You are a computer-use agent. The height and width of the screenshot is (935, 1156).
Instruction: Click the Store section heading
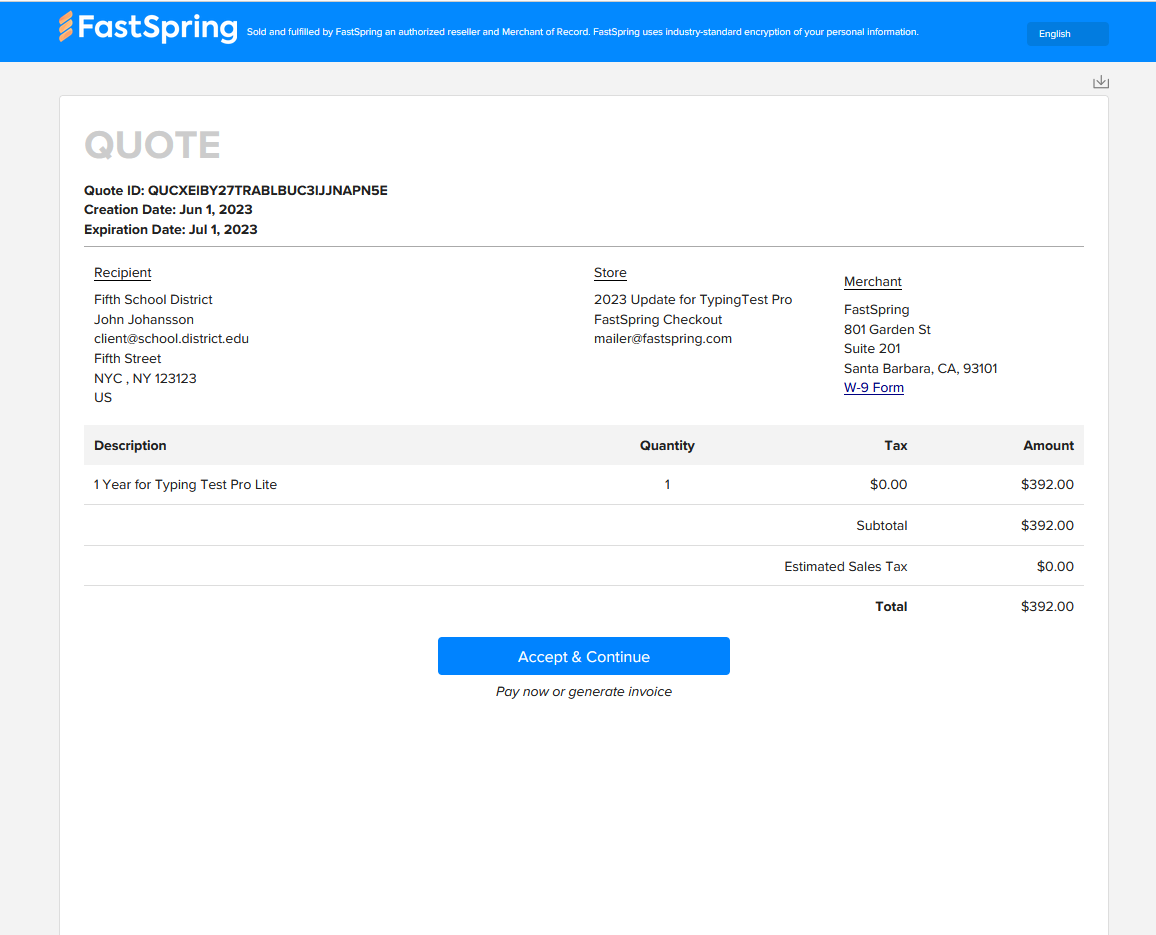click(610, 273)
